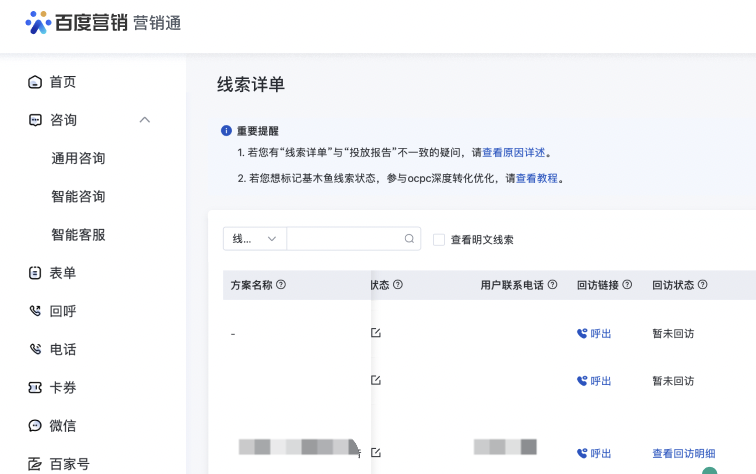Click help icon next to 回访状态
This screenshot has height=474, width=756.
click(x=702, y=285)
